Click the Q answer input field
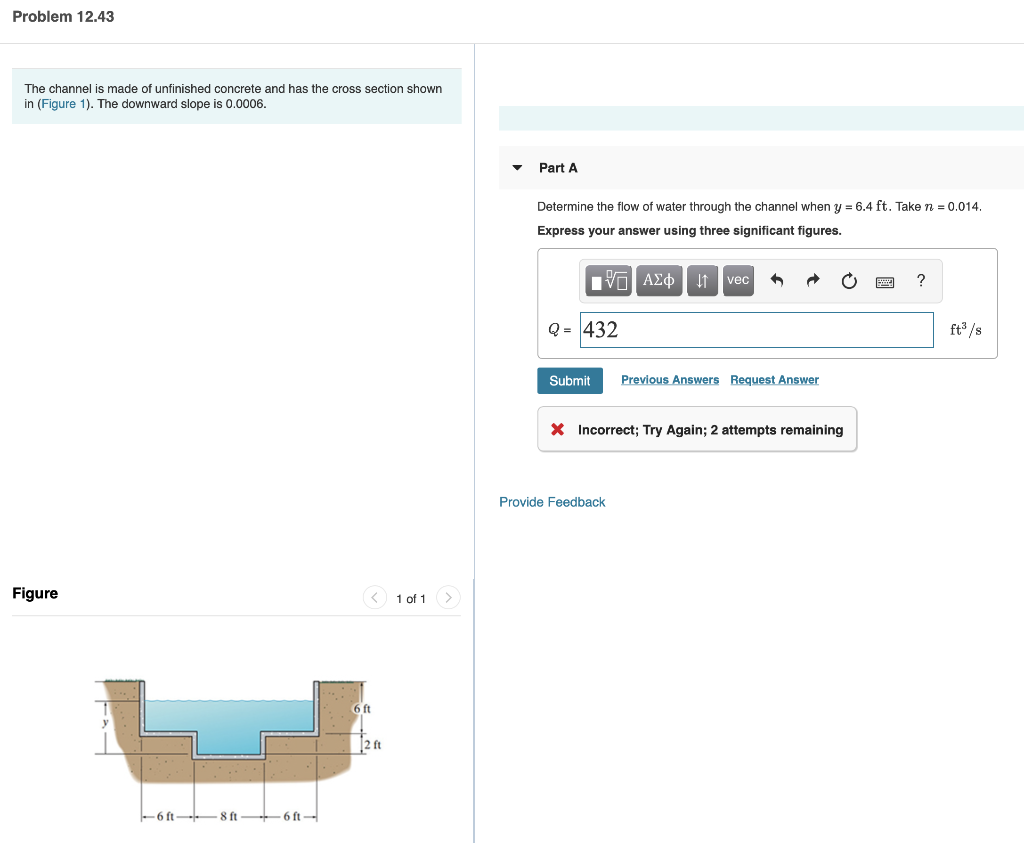 (x=756, y=330)
